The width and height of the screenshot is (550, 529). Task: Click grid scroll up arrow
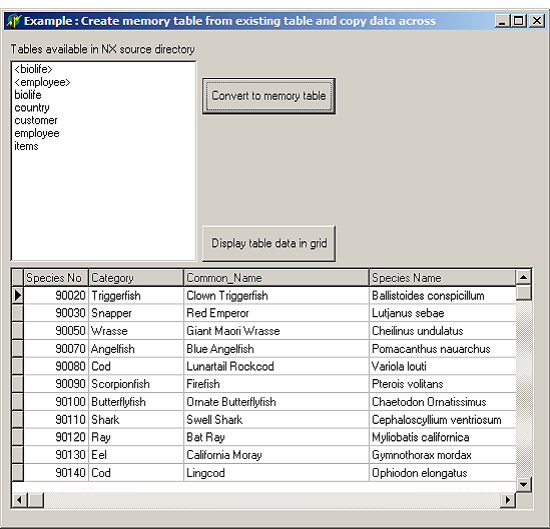523,277
